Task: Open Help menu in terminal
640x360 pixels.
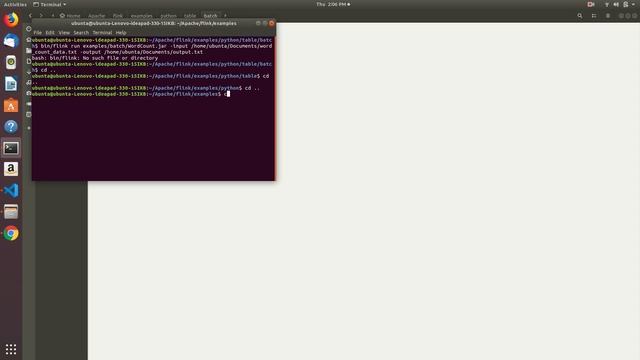Action: click(x=121, y=33)
